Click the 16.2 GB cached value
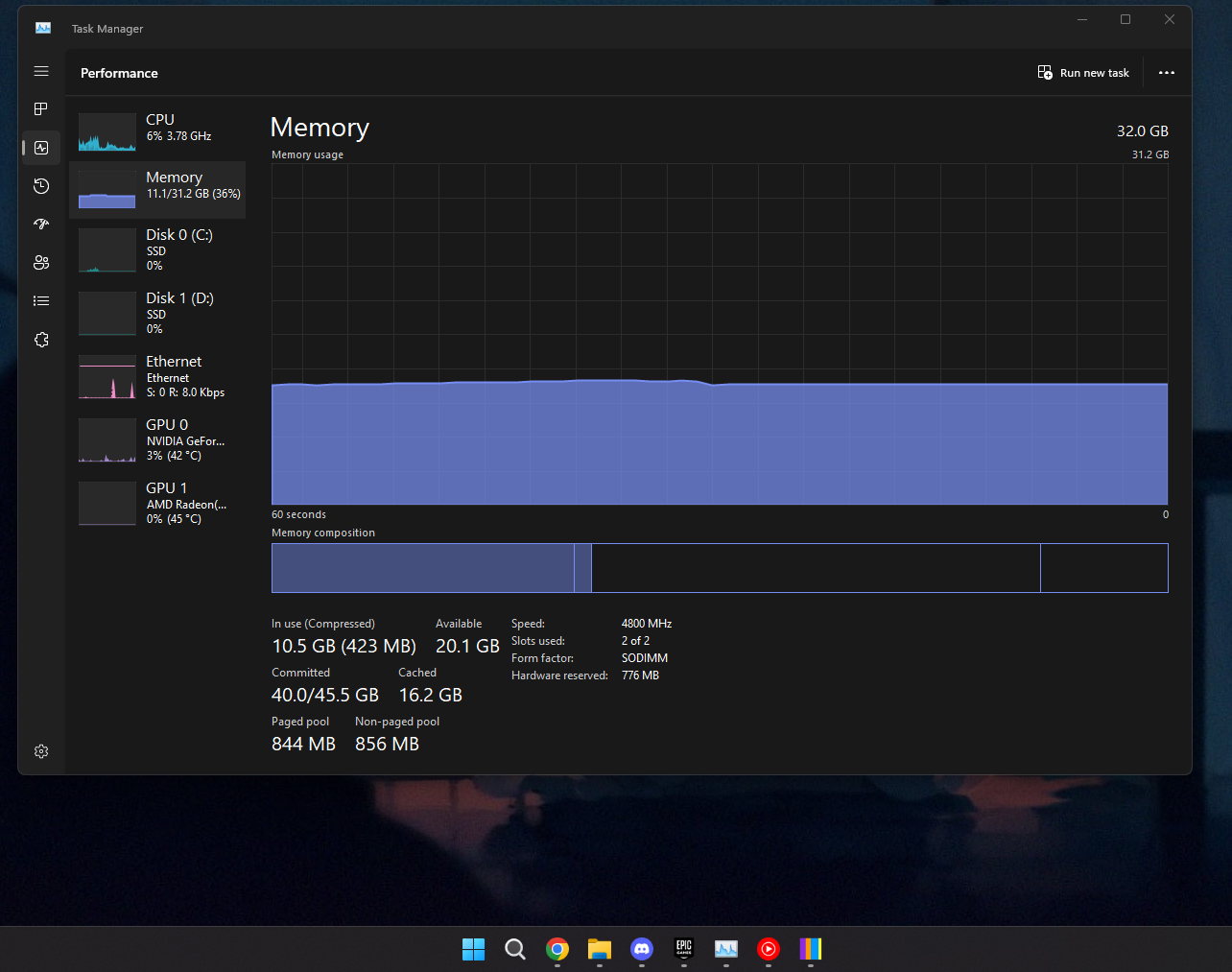1232x972 pixels. click(431, 695)
